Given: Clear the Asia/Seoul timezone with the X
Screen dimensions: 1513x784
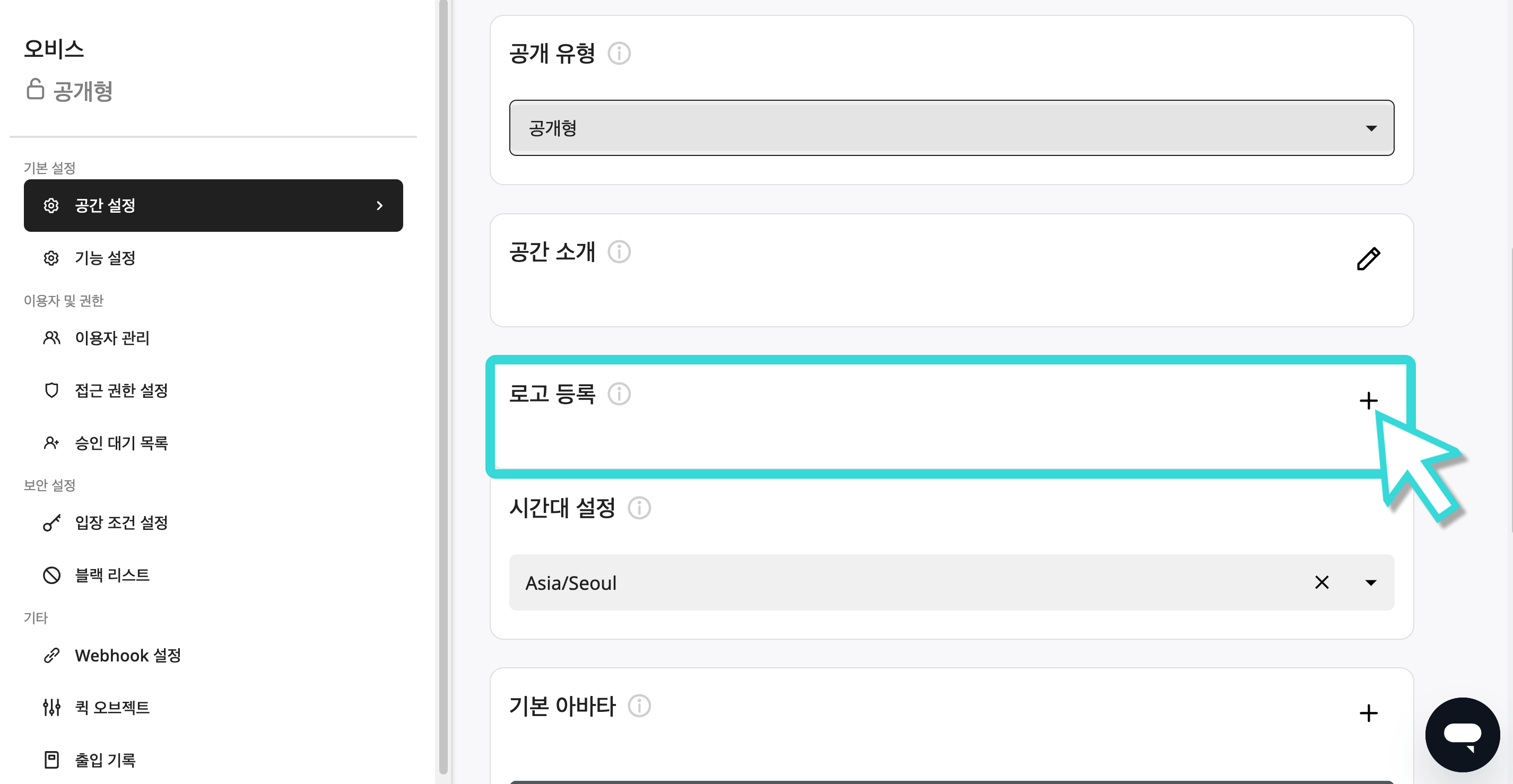Looking at the screenshot, I should coord(1321,582).
